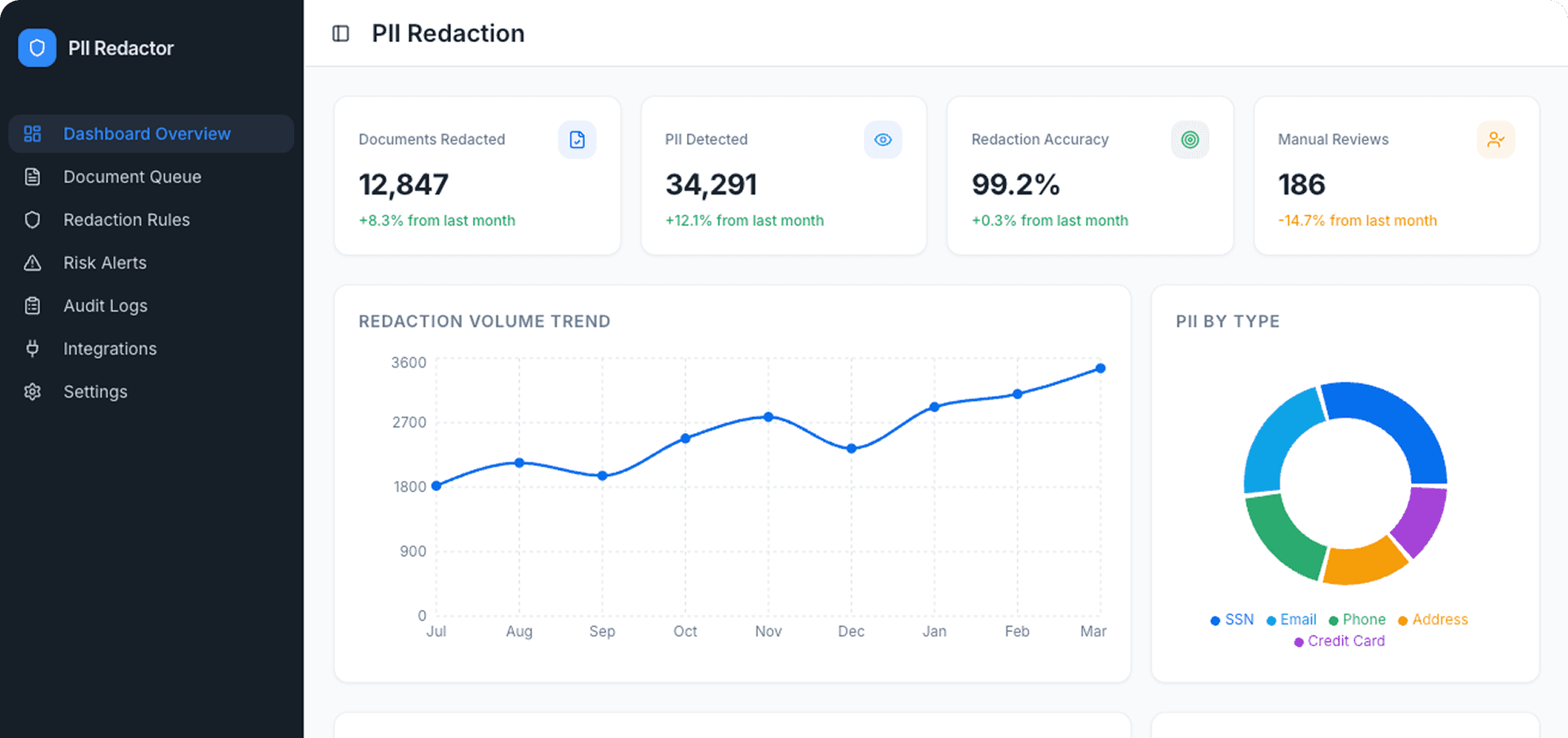Viewport: 1568px width, 738px height.
Task: Toggle the Email legend entry
Action: pyautogui.click(x=1291, y=620)
